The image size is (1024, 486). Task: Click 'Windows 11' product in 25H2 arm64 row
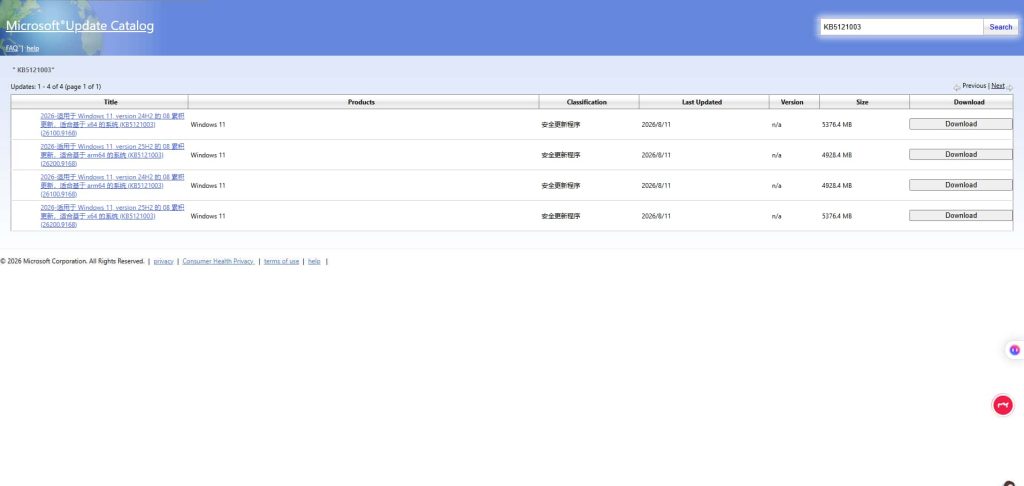(208, 155)
